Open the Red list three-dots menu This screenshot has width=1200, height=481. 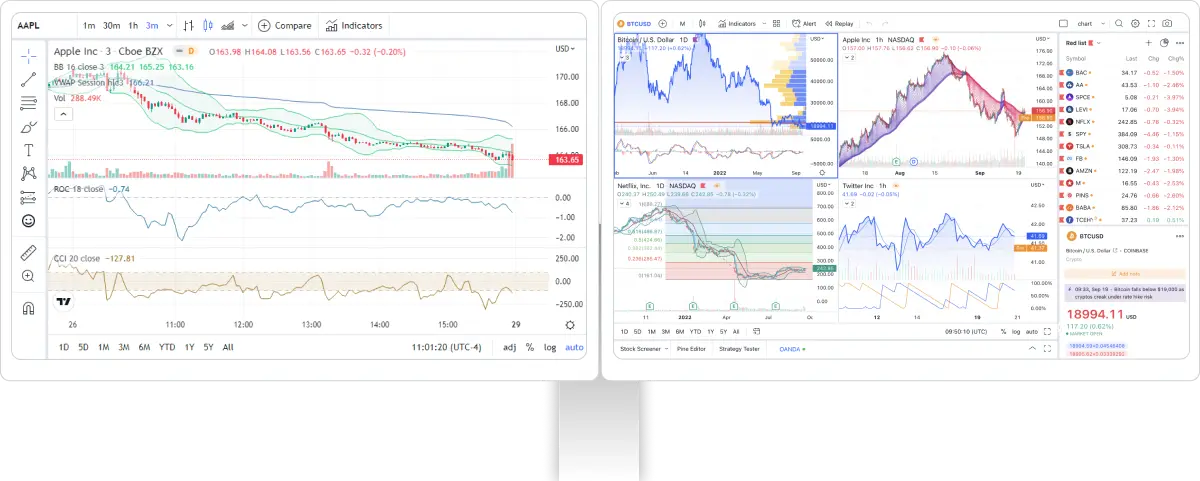click(x=1180, y=43)
